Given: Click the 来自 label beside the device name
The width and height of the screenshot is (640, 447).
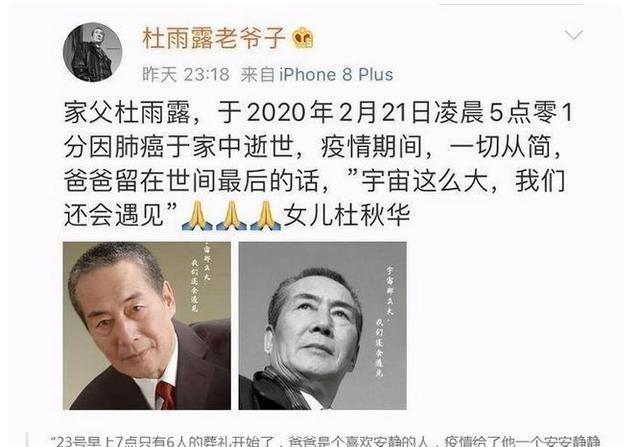Looking at the screenshot, I should tap(257, 75).
